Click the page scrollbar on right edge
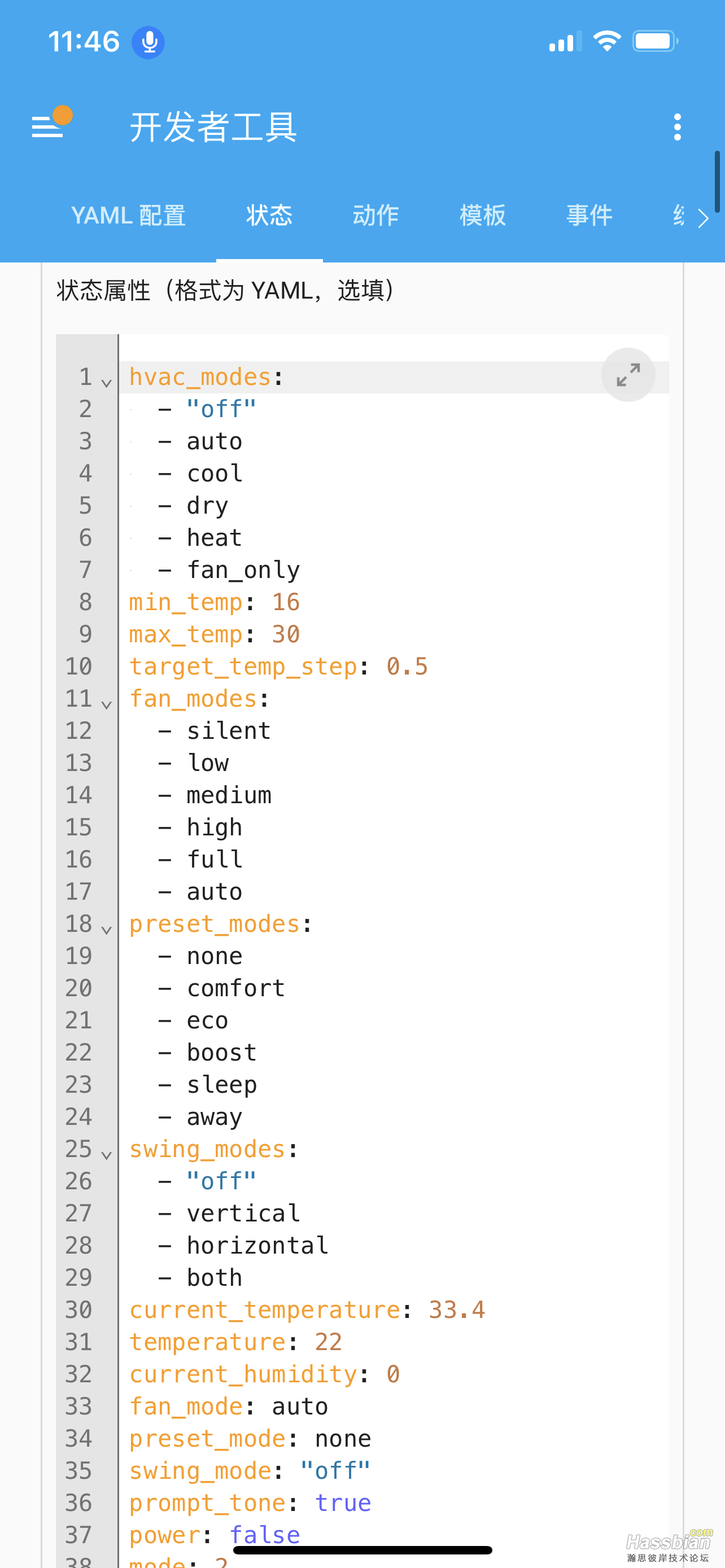 tap(718, 181)
